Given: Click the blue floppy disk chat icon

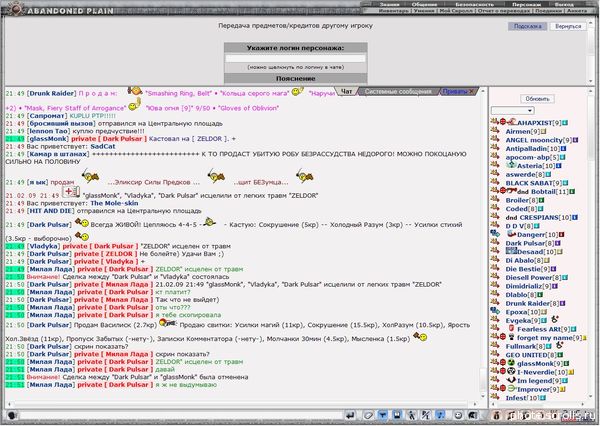Looking at the screenshot, I should click(x=397, y=415).
